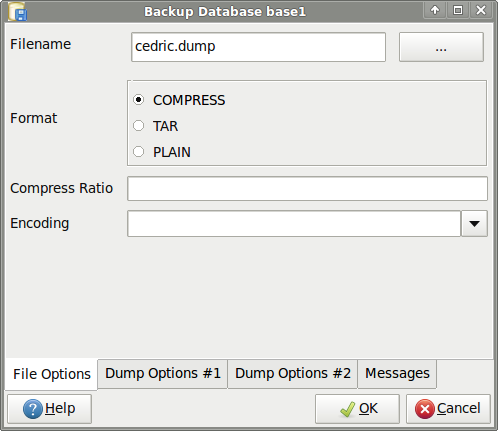This screenshot has height=431, width=498.
Task: Click the backup database icon in title bar
Action: pyautogui.click(x=17, y=12)
